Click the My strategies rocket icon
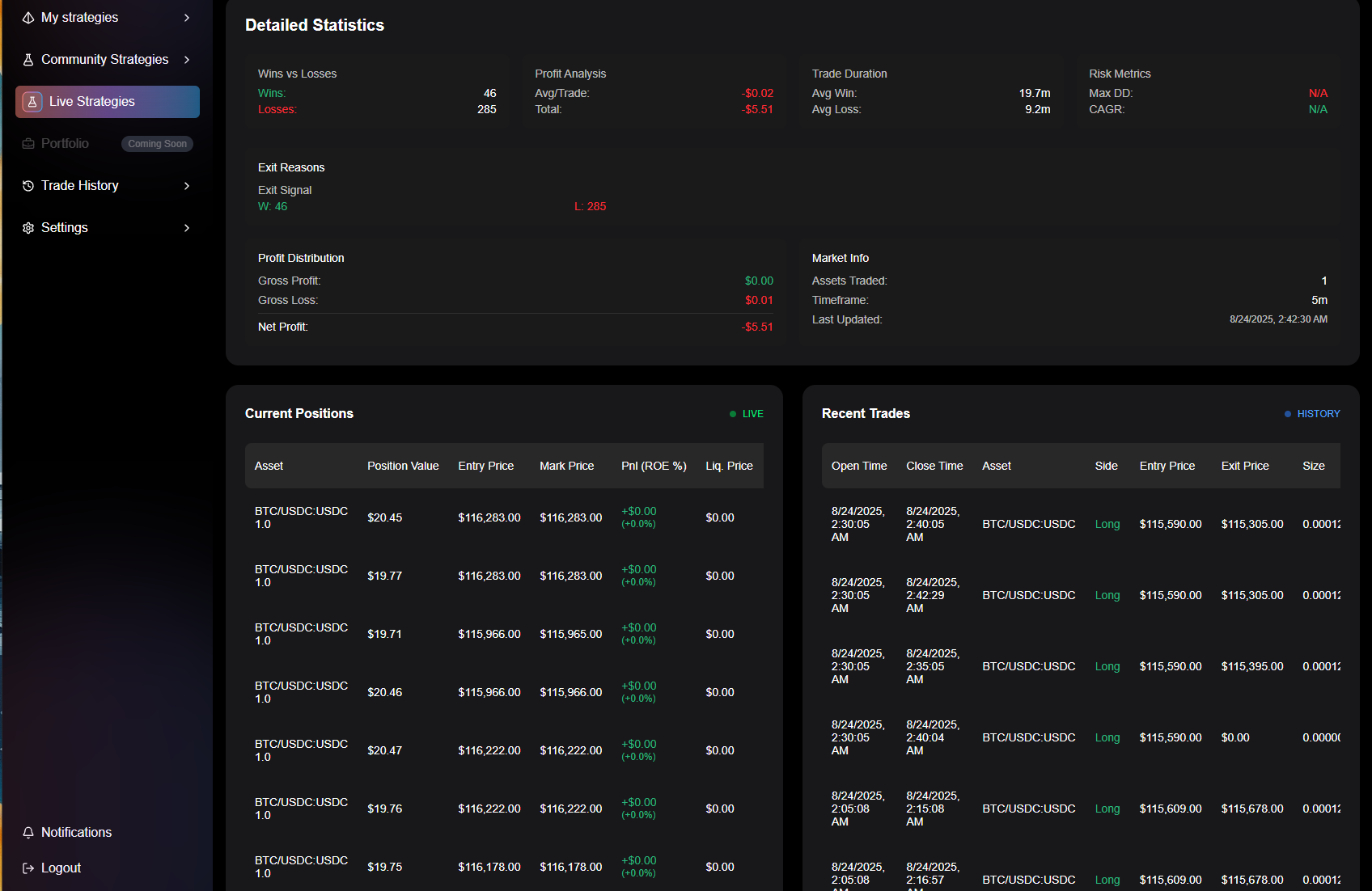The image size is (1372, 891). pyautogui.click(x=28, y=18)
